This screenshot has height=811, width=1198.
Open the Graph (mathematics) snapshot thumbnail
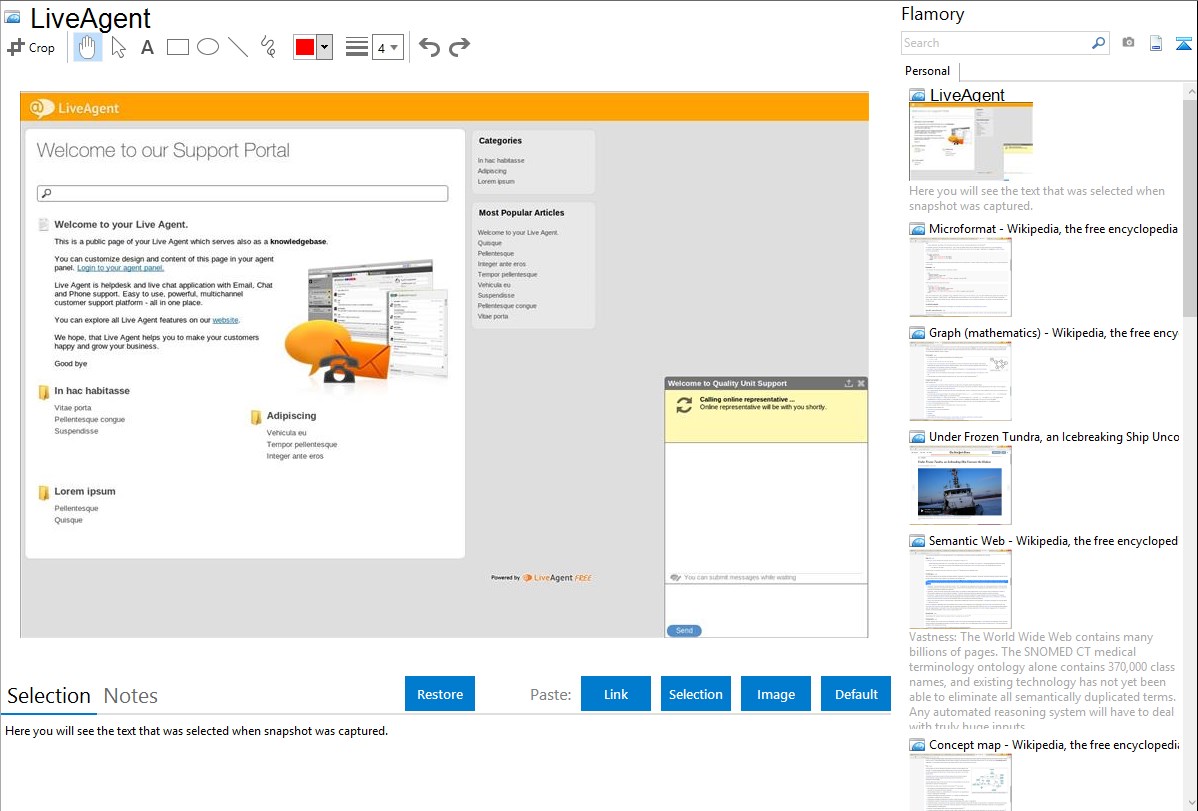[960, 381]
